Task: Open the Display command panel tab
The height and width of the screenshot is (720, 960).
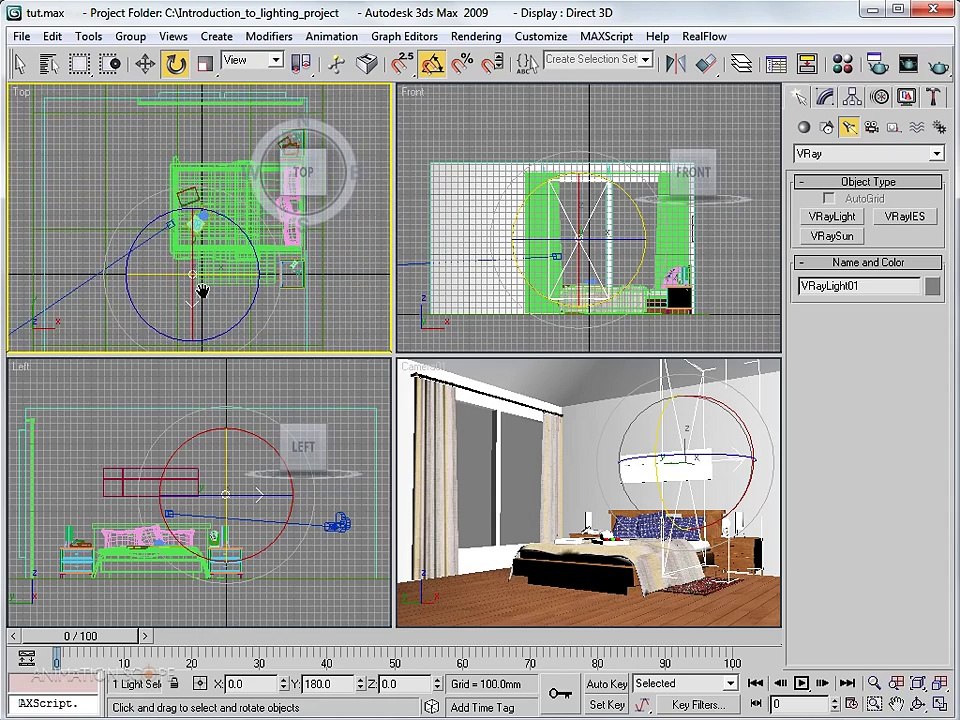Action: 907,97
